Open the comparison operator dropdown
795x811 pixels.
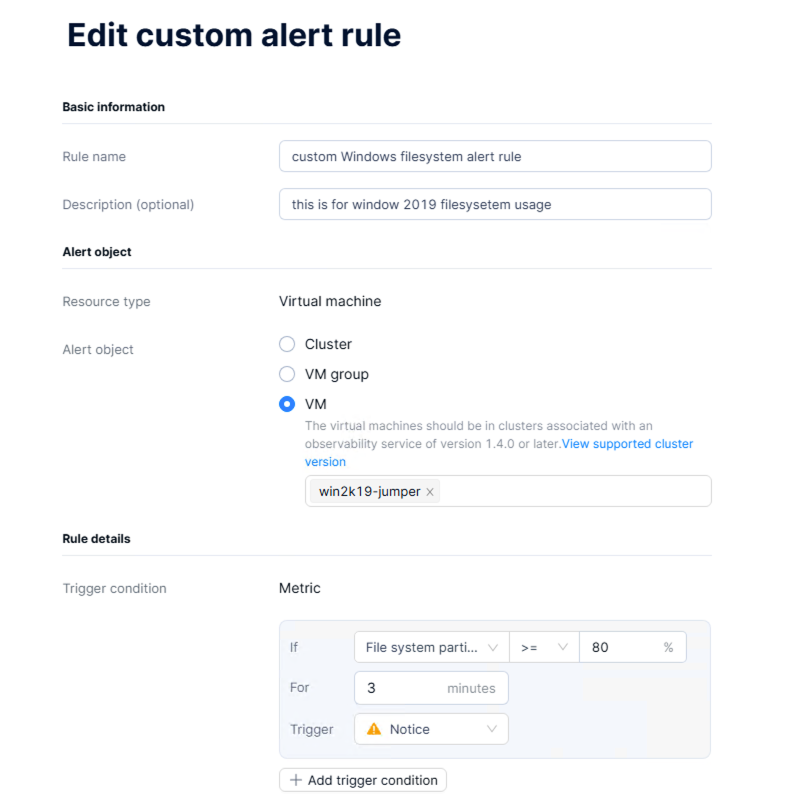click(x=545, y=647)
